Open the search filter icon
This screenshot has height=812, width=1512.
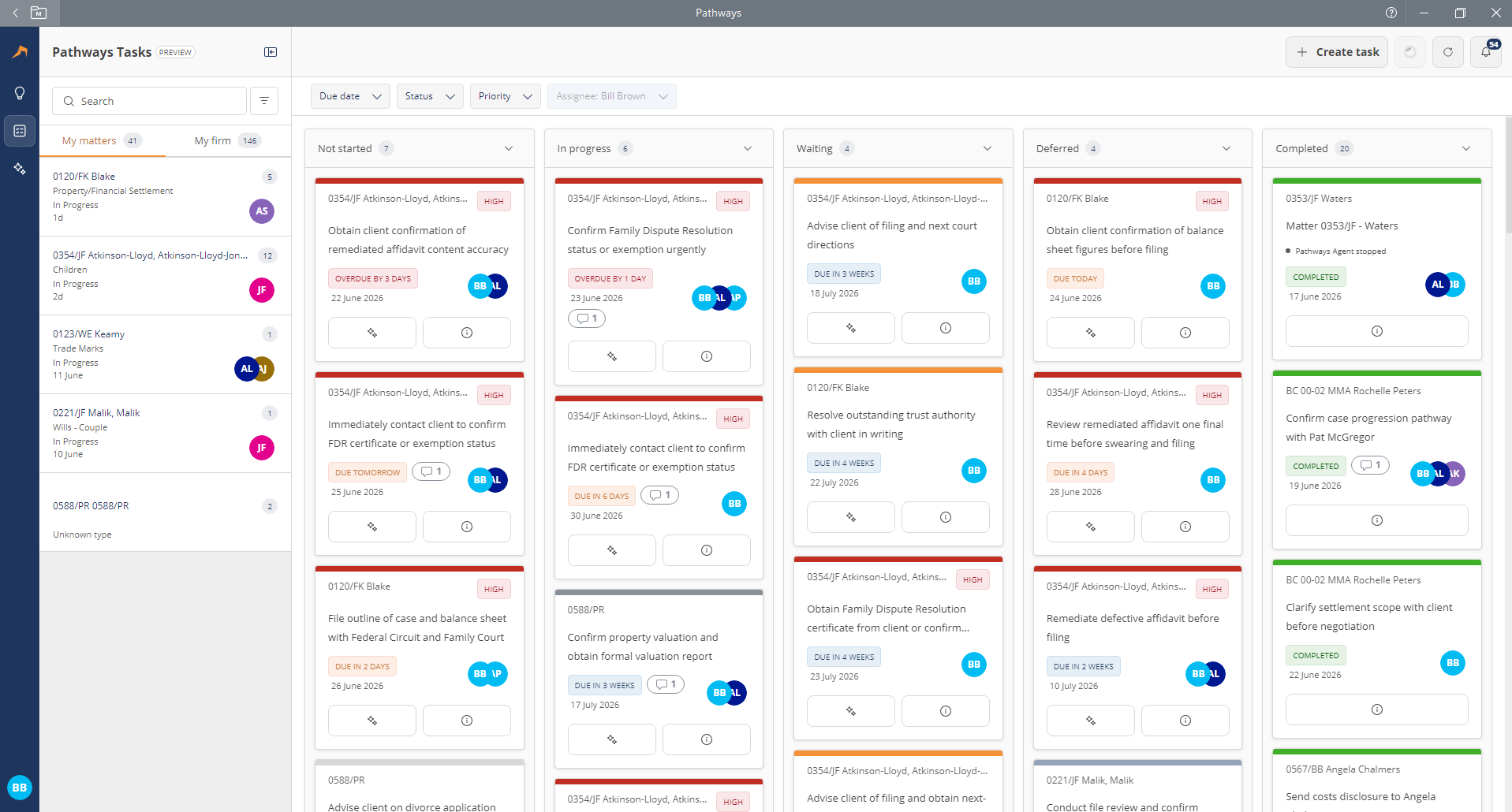[264, 101]
